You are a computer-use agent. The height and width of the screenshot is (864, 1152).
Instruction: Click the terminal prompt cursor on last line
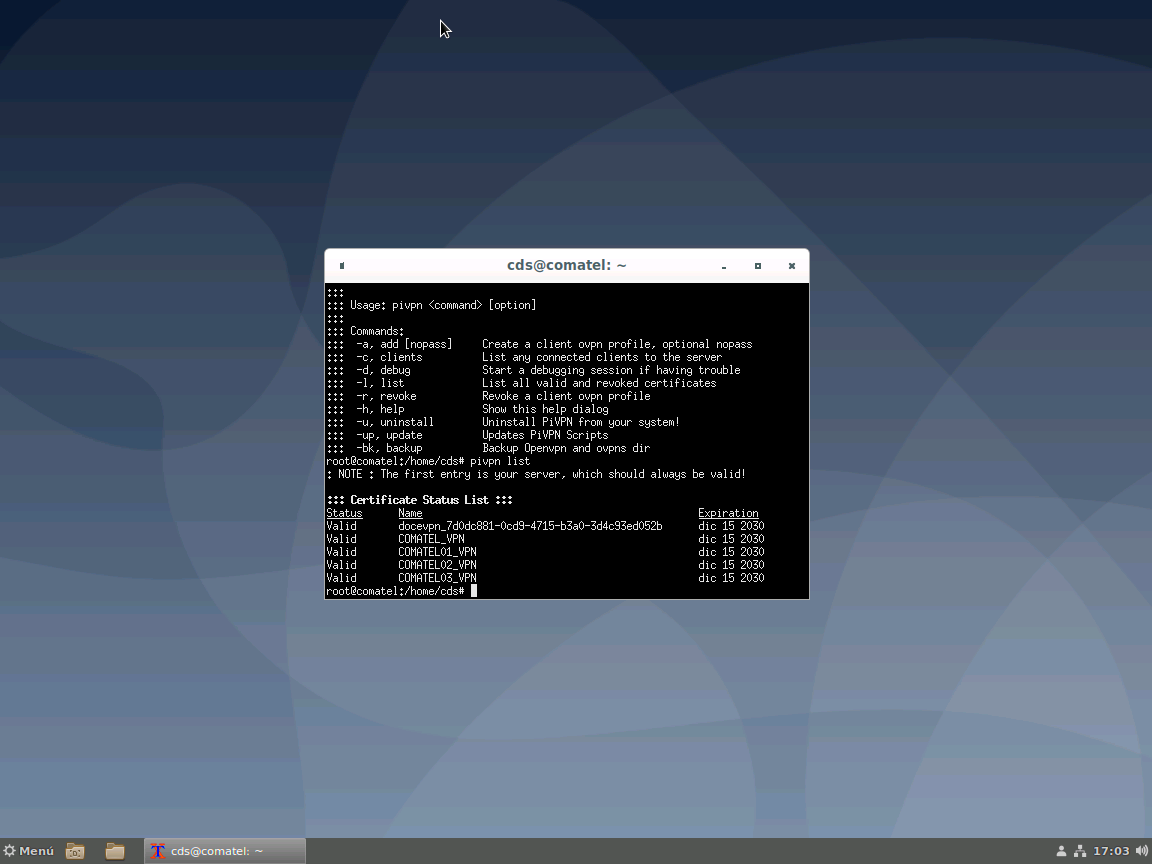[474, 591]
